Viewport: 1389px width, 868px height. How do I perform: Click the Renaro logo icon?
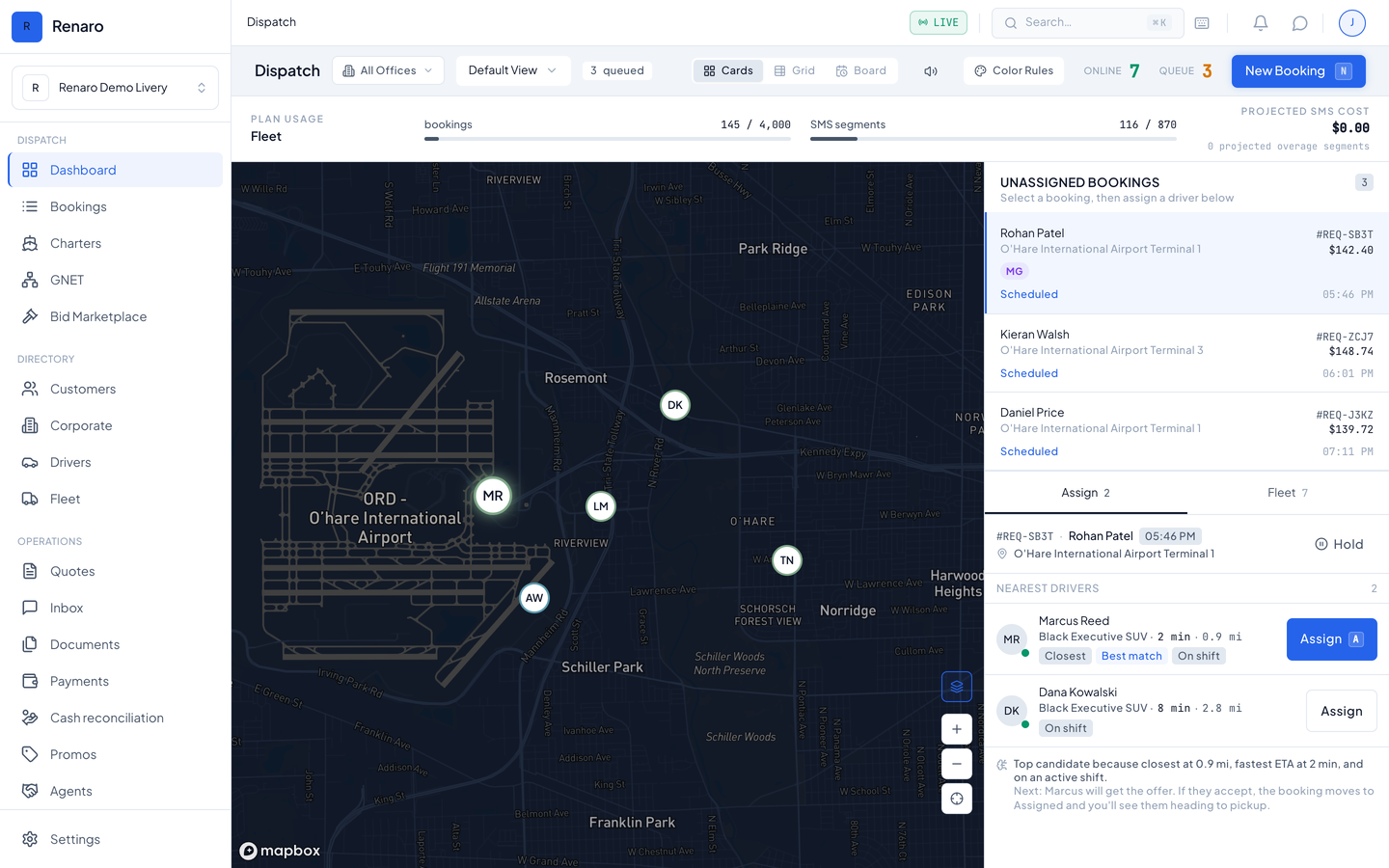coord(27,27)
